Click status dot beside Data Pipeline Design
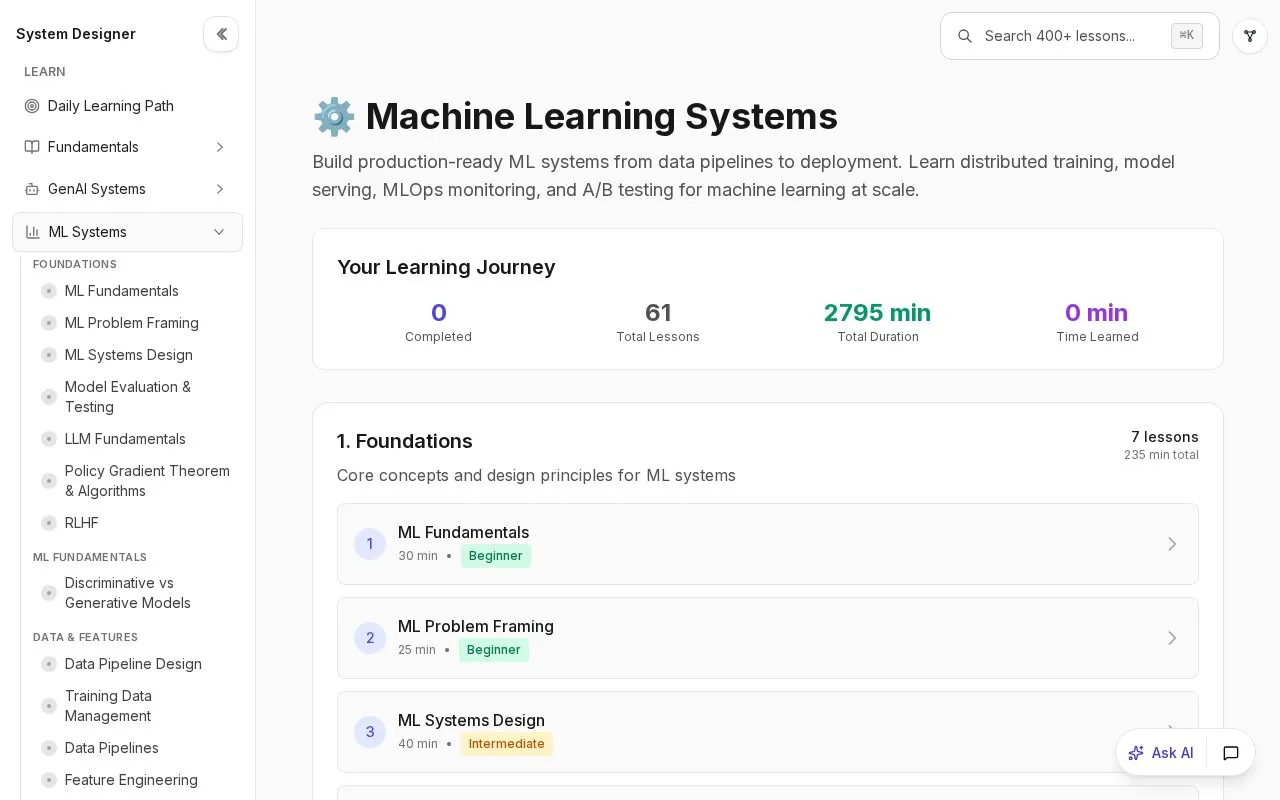This screenshot has height=800, width=1280. pos(49,664)
